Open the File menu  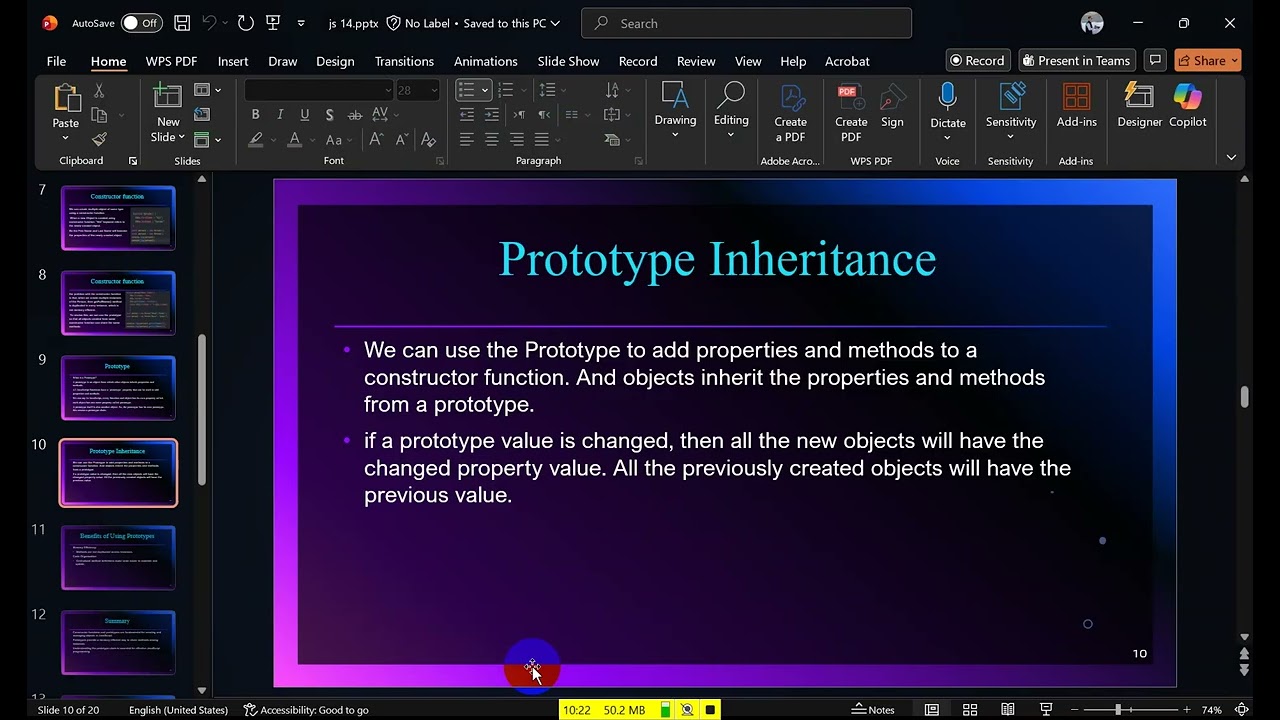tap(56, 61)
